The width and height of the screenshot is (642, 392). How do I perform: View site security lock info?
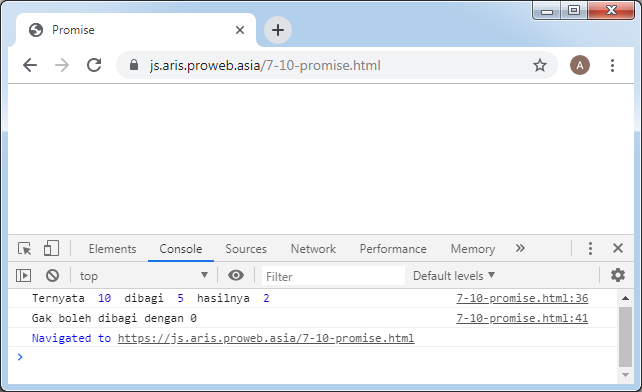click(x=134, y=65)
